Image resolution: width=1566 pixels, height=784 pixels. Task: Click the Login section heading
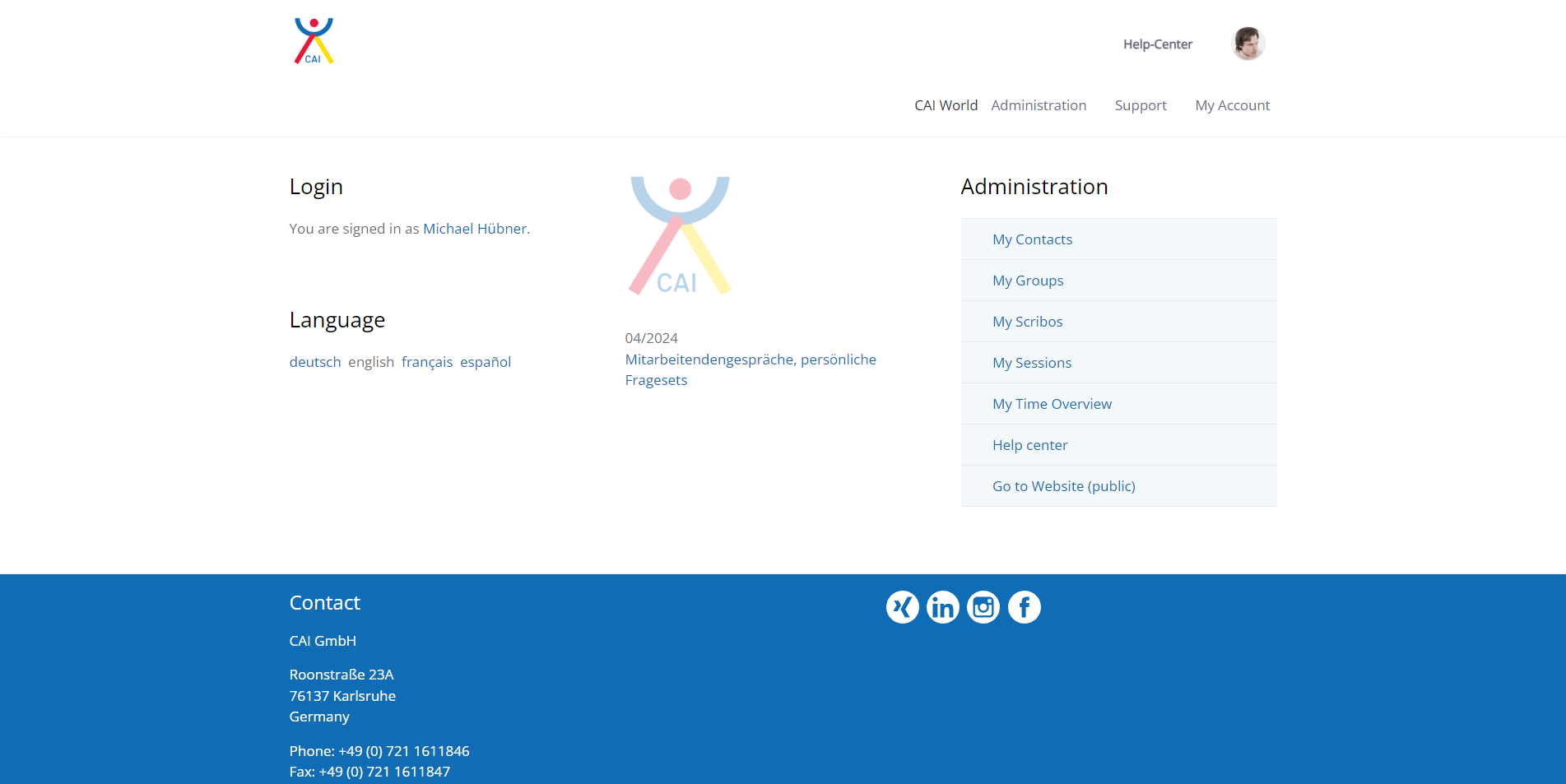316,187
